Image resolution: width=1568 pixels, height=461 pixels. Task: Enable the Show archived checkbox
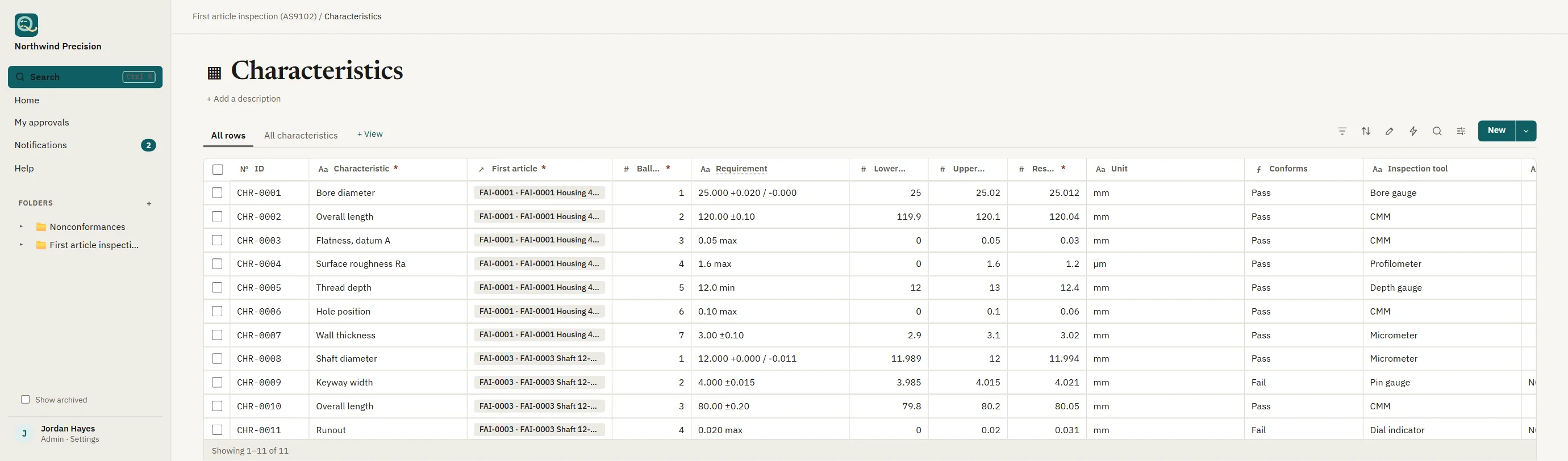tap(26, 400)
